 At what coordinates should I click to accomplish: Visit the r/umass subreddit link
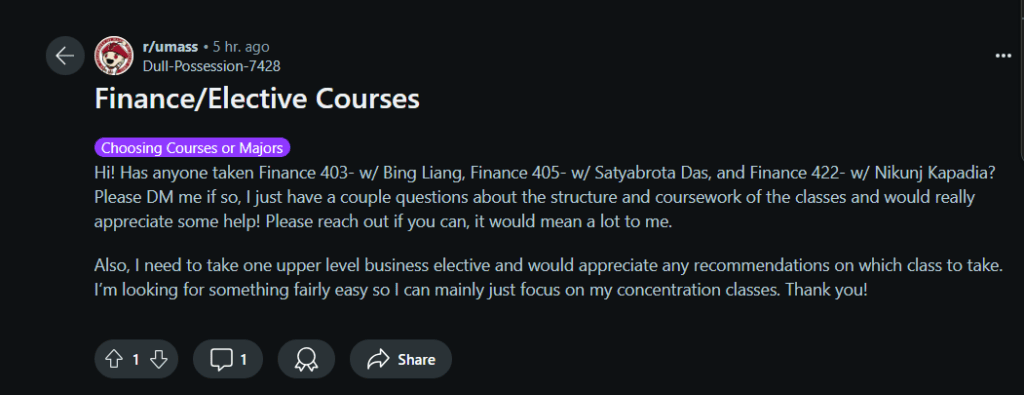click(x=170, y=47)
